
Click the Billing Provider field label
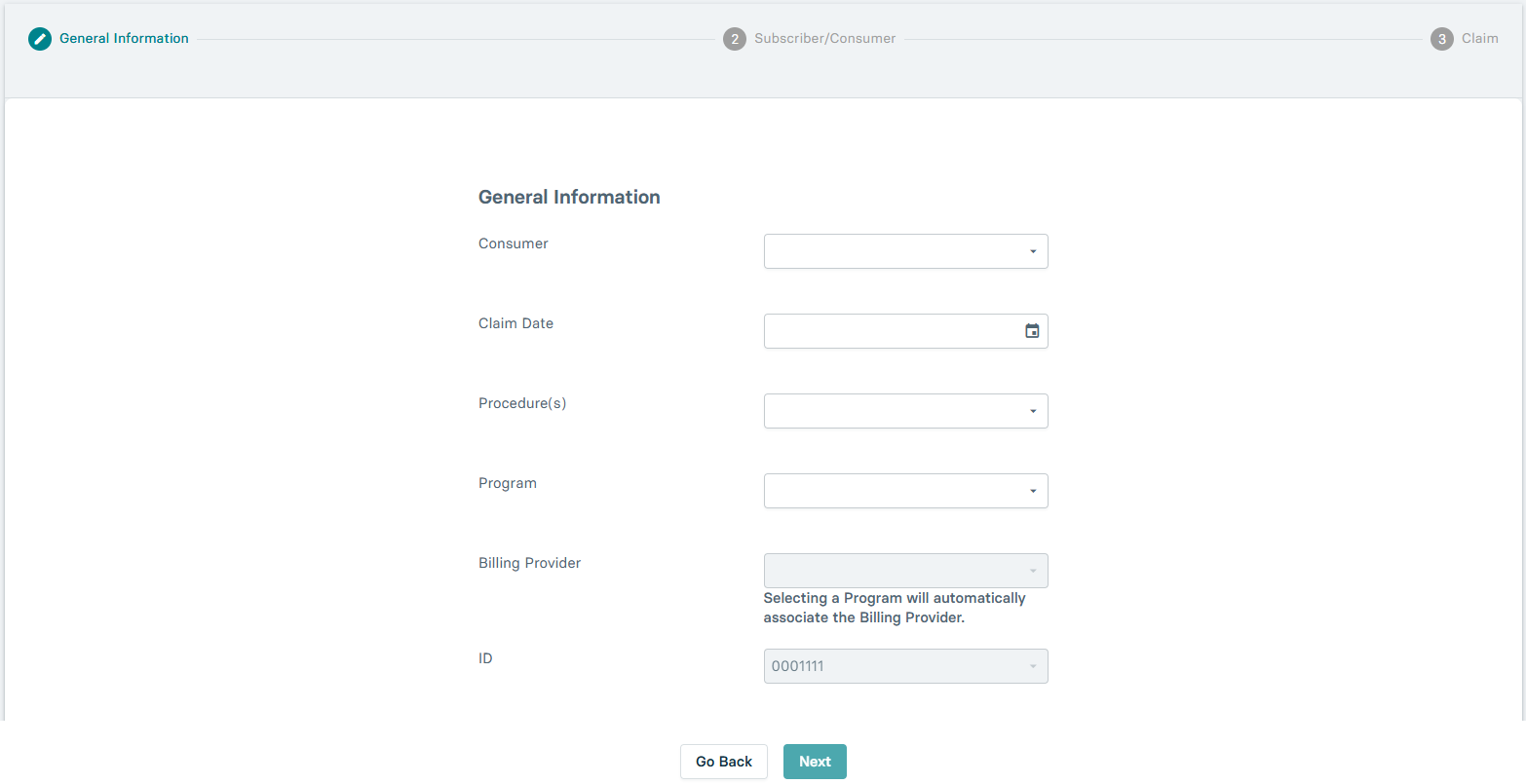[529, 563]
